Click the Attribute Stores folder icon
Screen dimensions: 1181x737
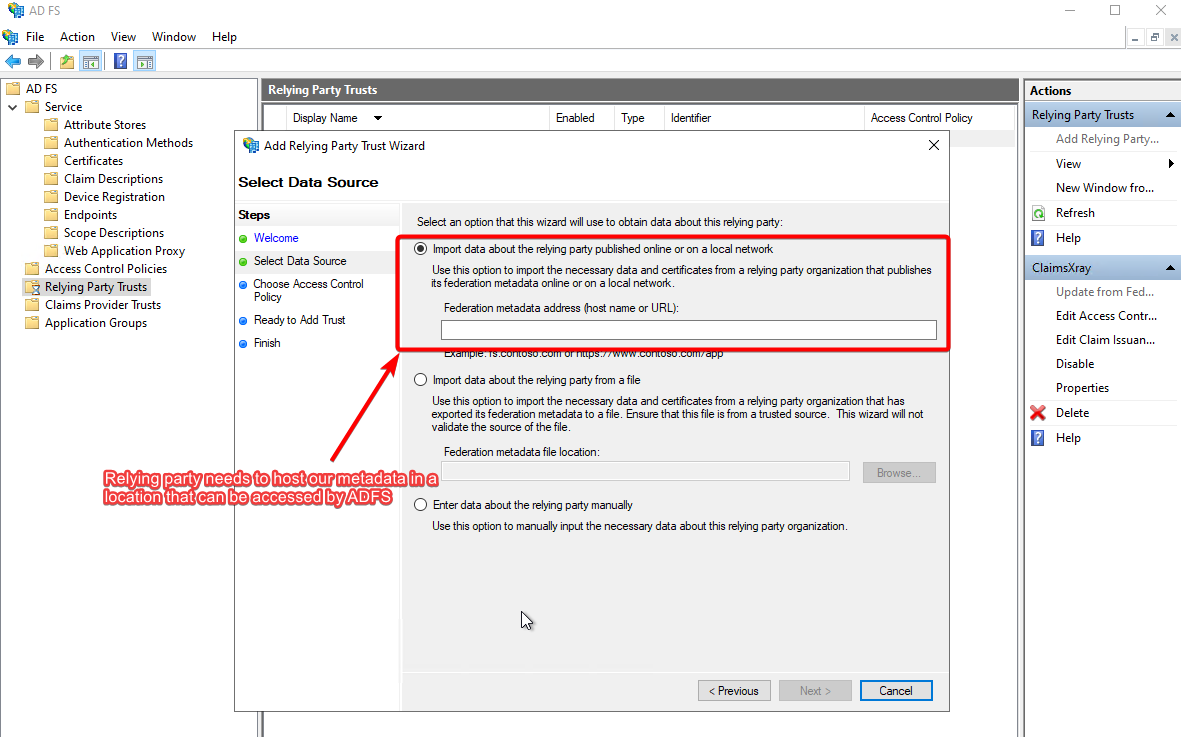coord(51,125)
